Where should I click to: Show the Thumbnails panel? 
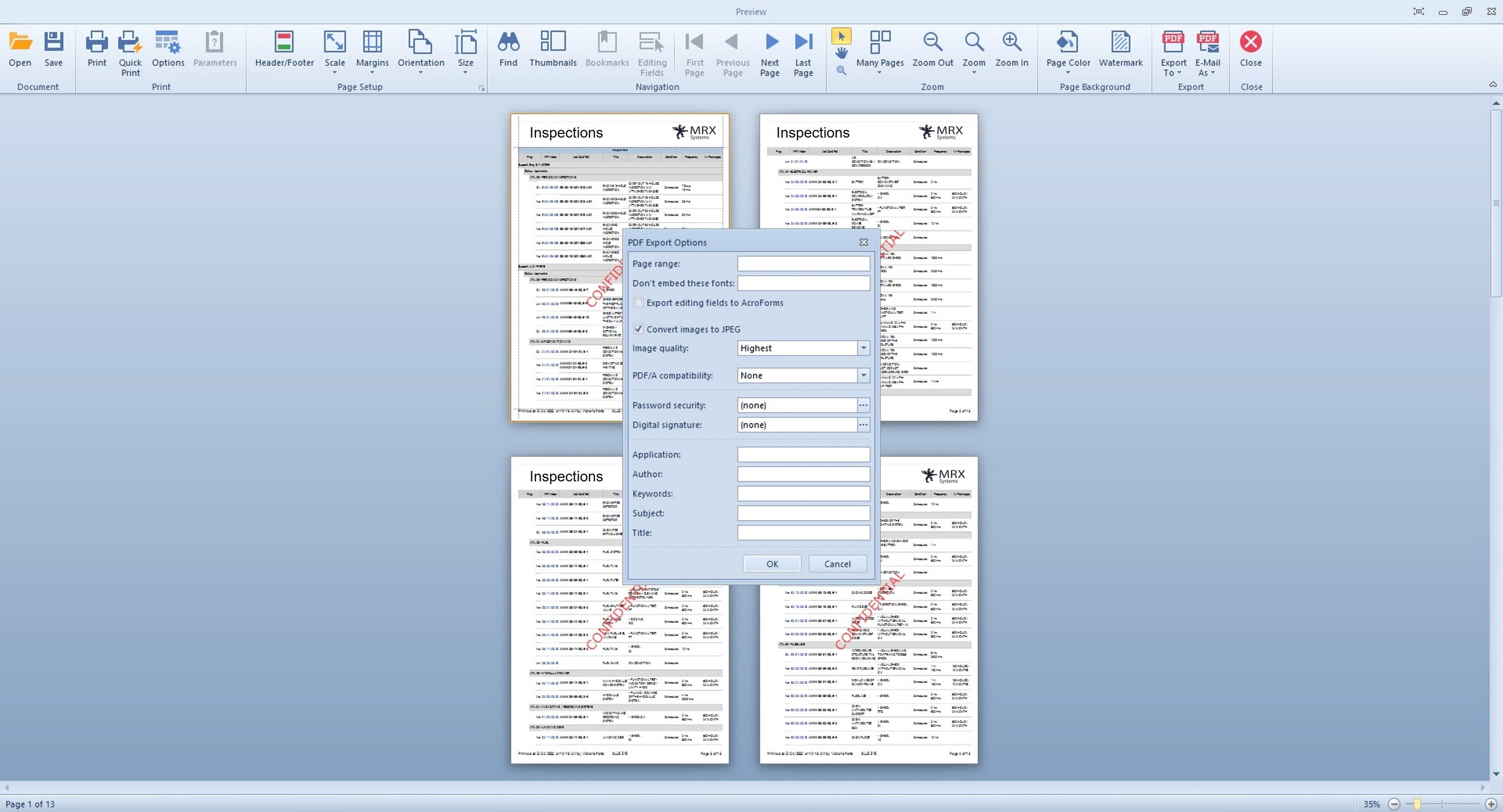(x=552, y=49)
